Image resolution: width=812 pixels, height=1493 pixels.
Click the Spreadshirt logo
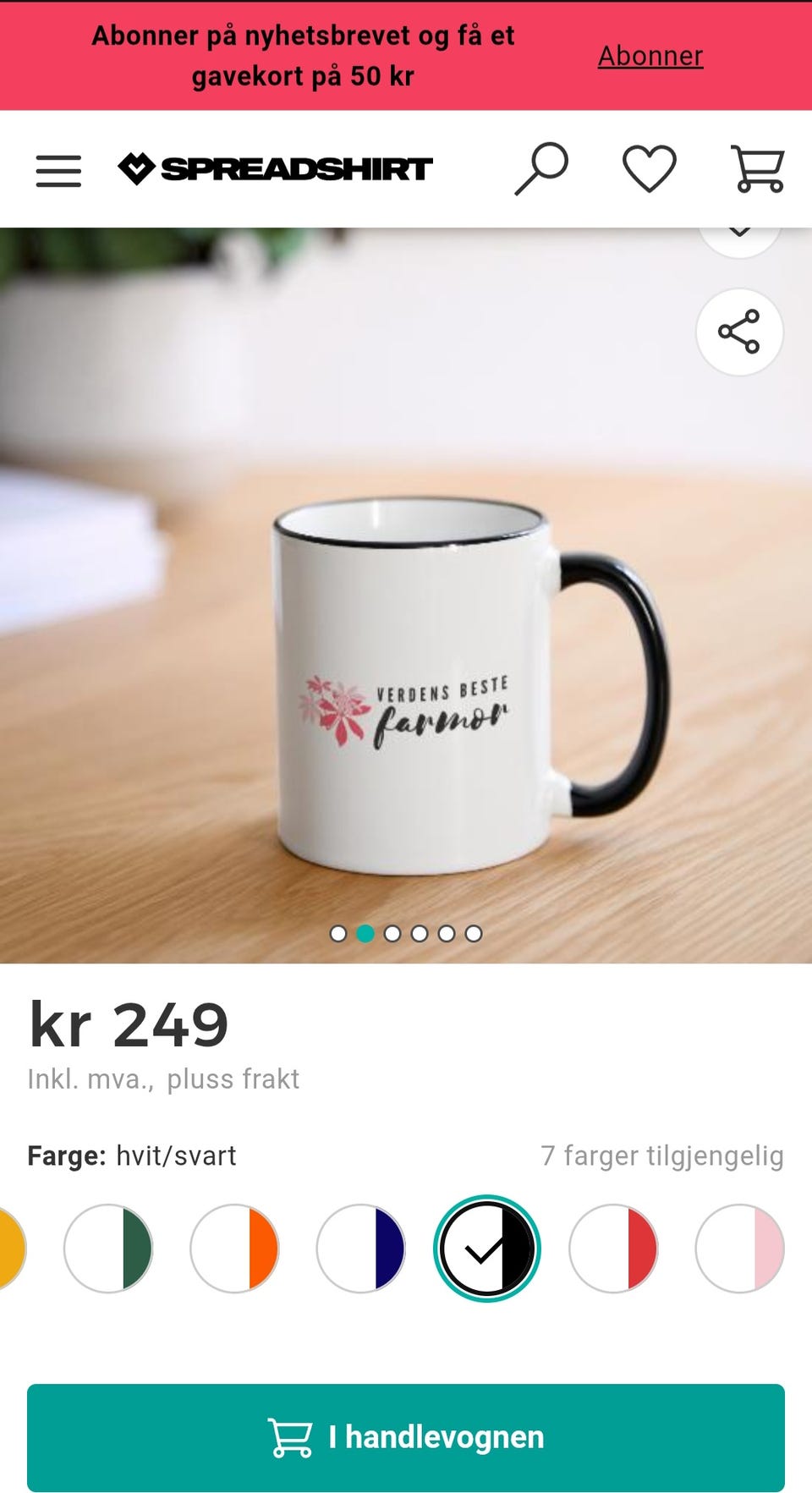[x=275, y=168]
